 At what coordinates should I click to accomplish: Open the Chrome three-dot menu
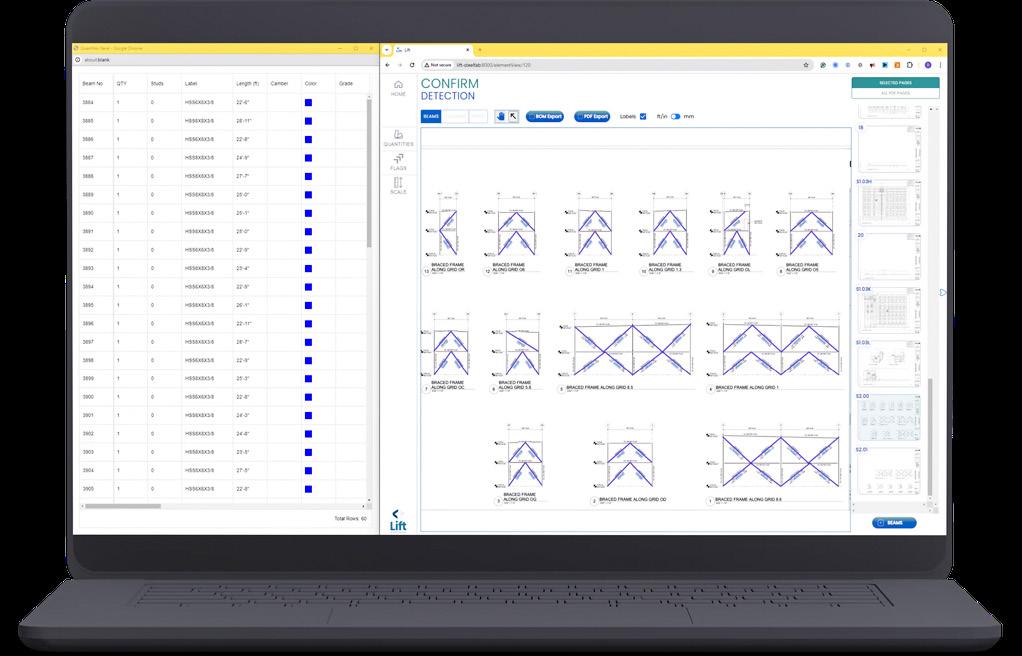coord(940,65)
